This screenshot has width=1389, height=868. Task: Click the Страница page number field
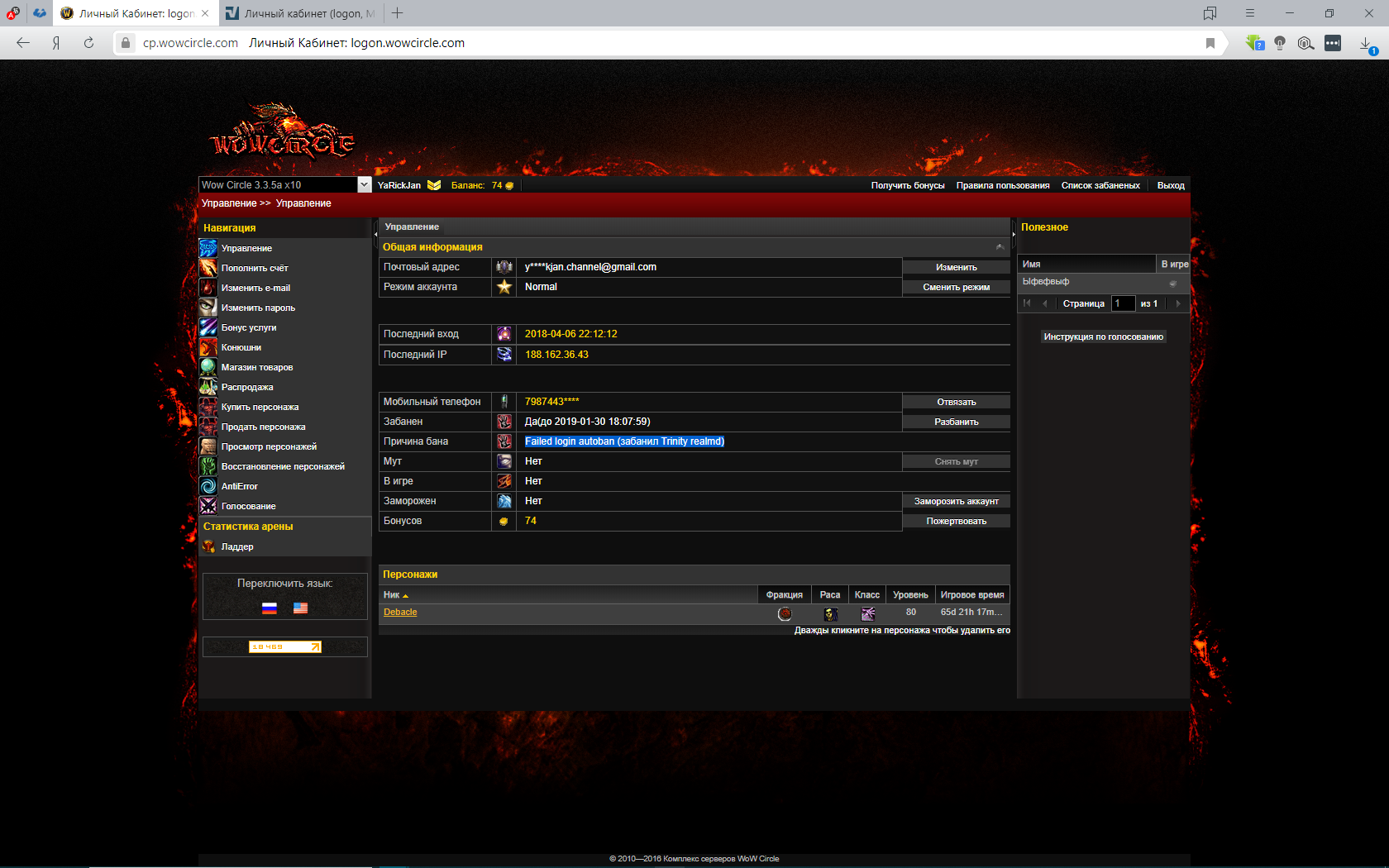(1123, 303)
